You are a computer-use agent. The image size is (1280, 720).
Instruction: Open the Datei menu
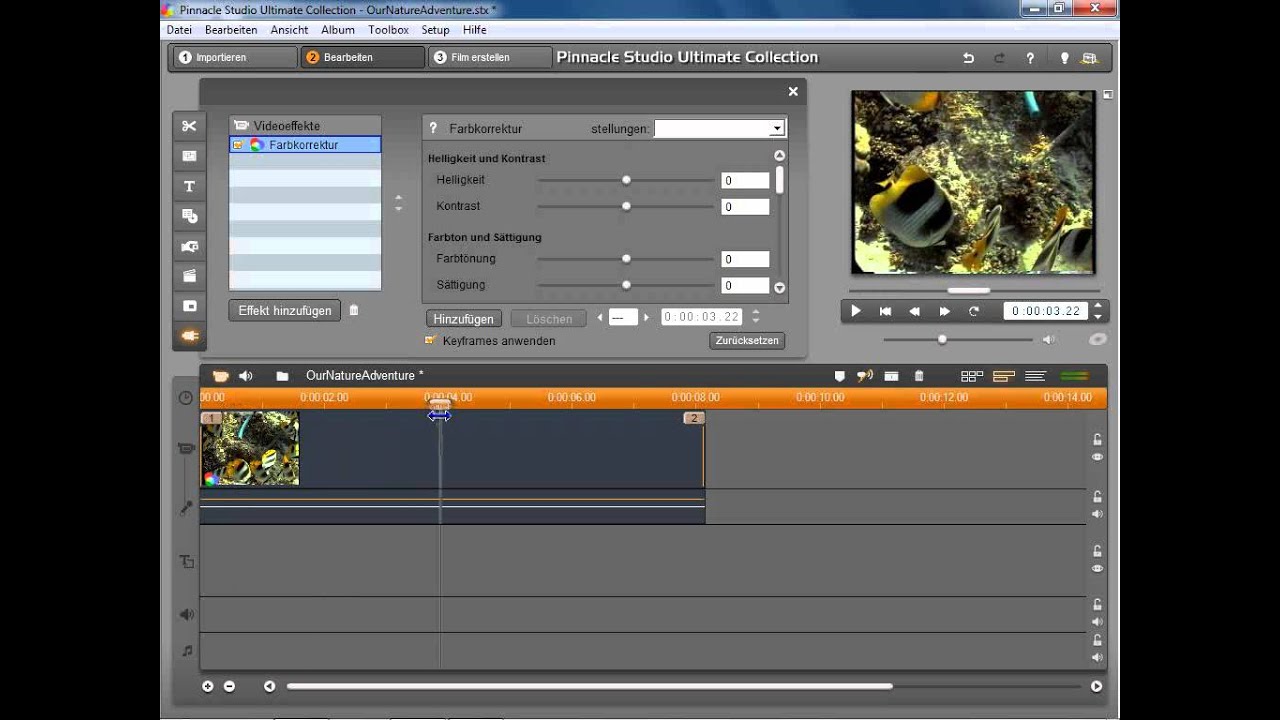tap(179, 30)
